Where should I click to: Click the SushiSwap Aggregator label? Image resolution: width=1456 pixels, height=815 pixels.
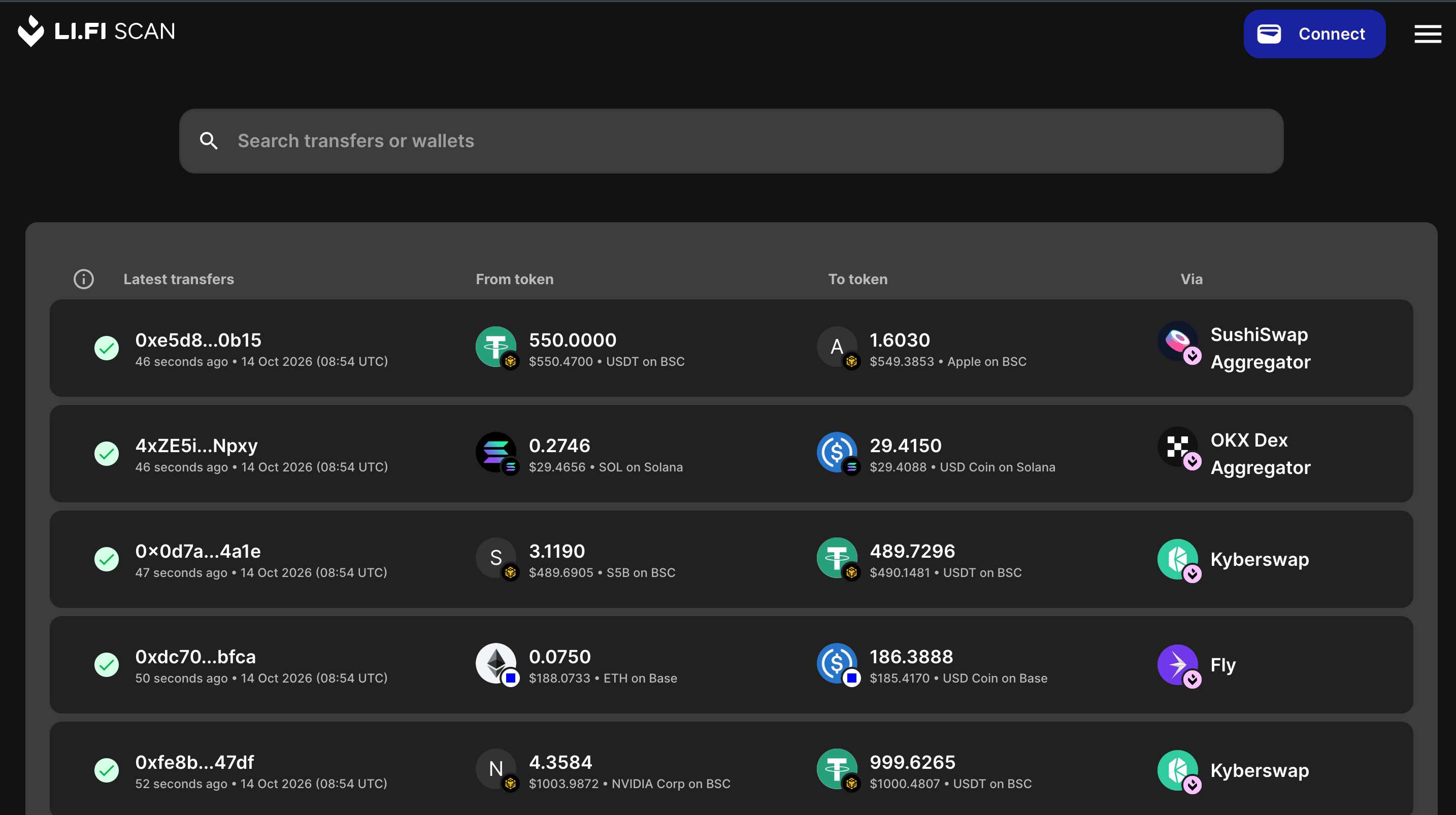(1261, 348)
